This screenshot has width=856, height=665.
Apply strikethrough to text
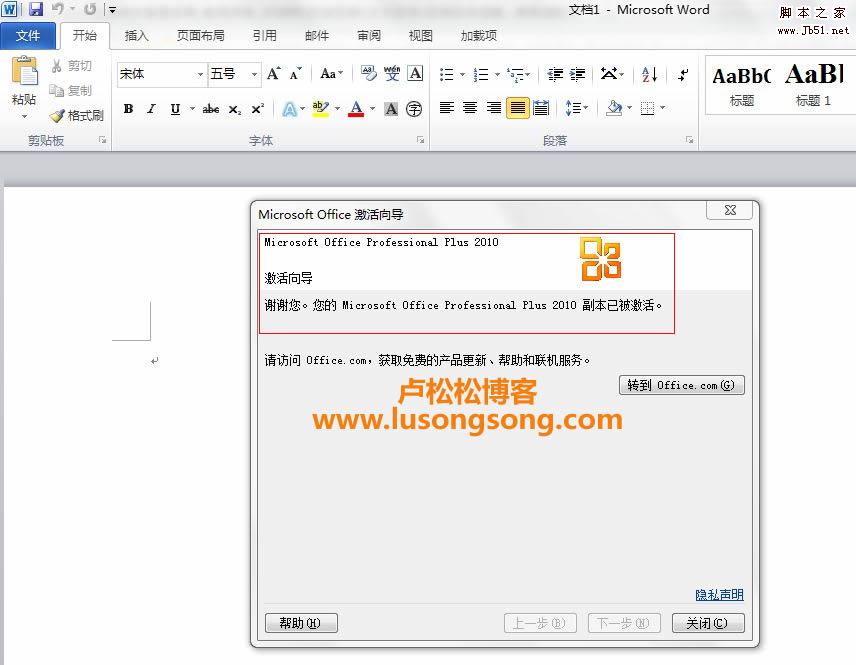pos(210,108)
